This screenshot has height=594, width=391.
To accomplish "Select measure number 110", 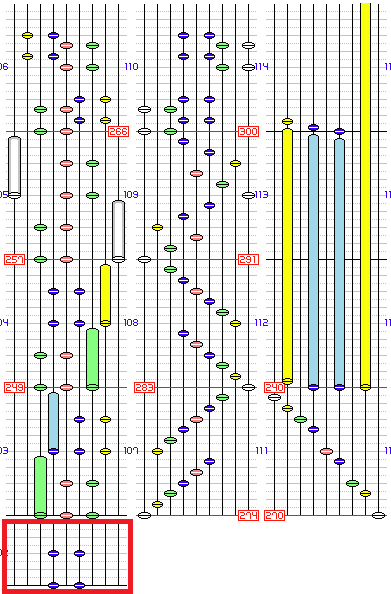I will click(131, 67).
